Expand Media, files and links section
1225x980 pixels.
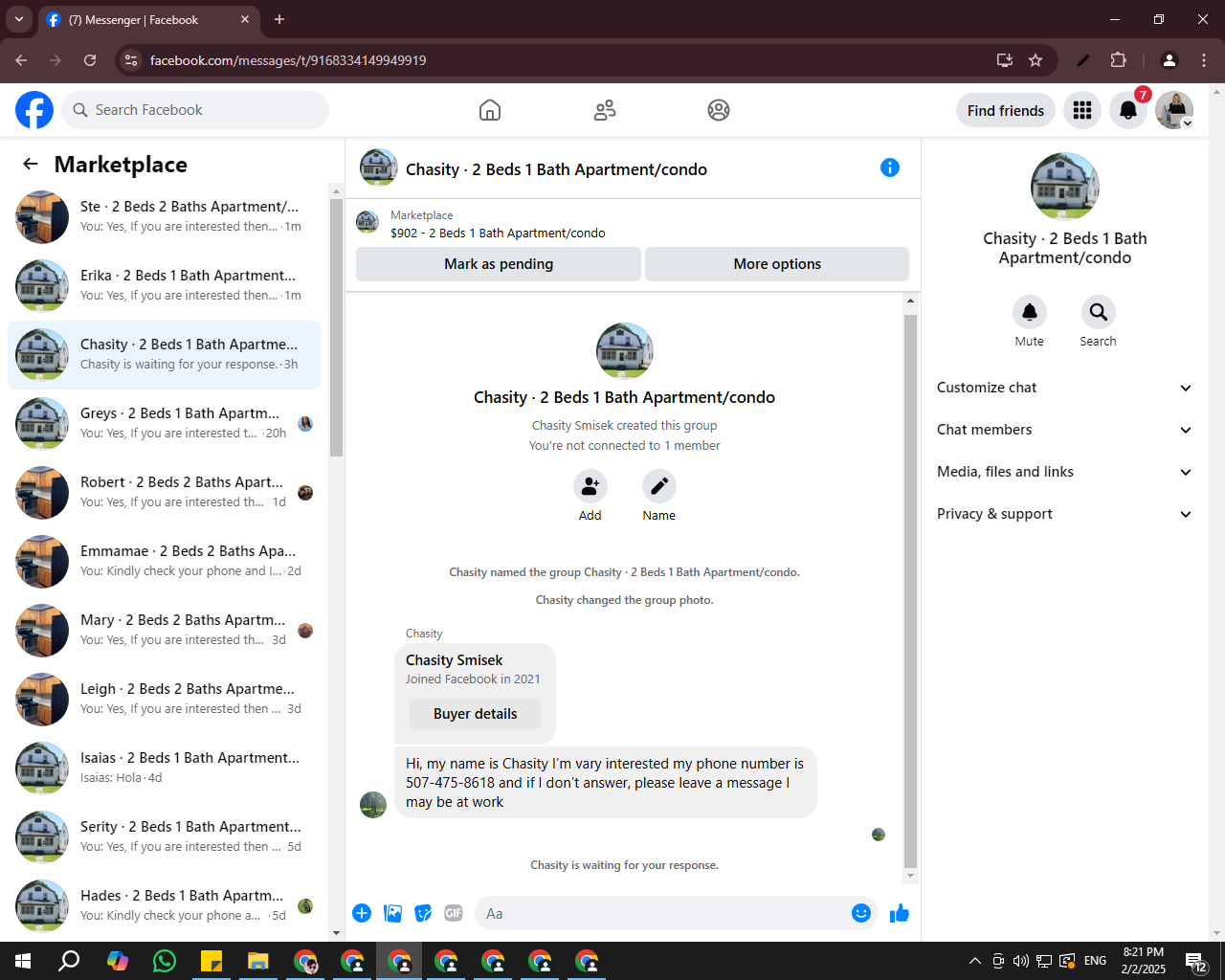[1064, 472]
